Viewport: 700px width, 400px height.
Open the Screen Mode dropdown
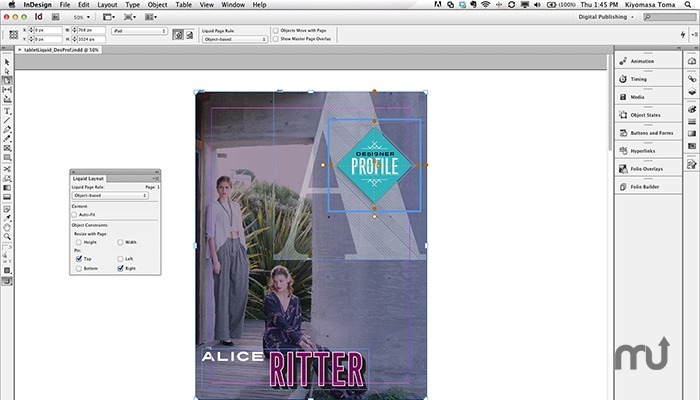tap(130, 17)
